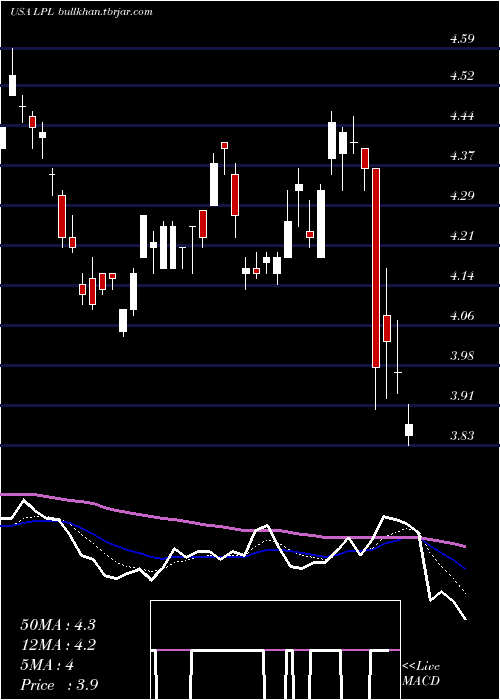Click the bullkhan.tbrjar.com watermark text
The image size is (500, 700).
coord(105,12)
